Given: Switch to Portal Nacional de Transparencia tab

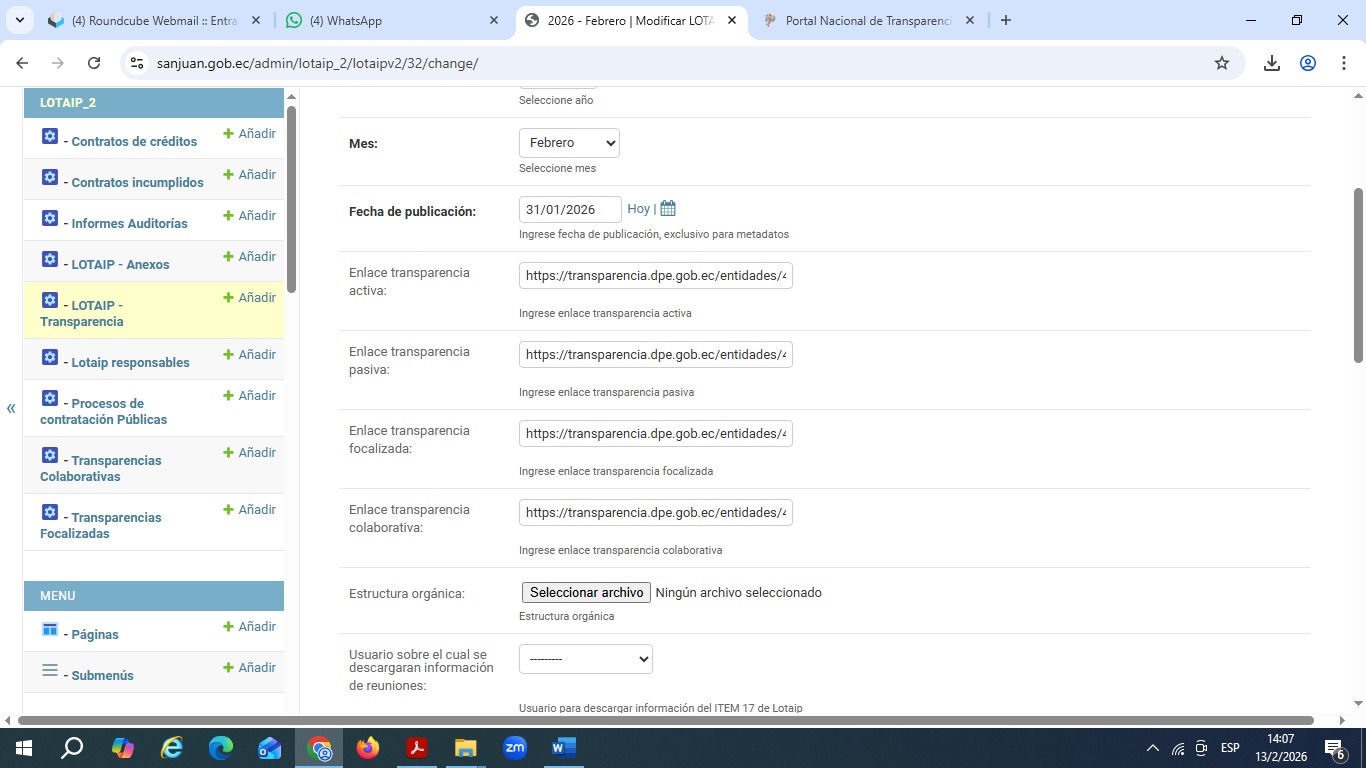Looking at the screenshot, I should 866,20.
